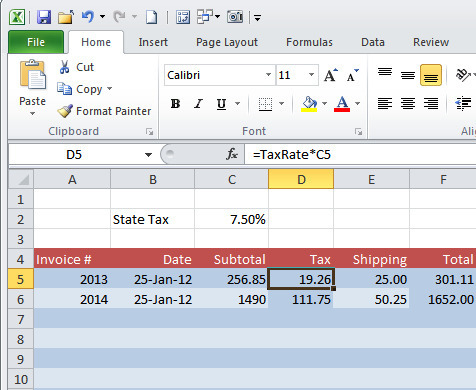This screenshot has width=476, height=390.
Task: Expand the Copy dropdown arrow
Action: 110,89
